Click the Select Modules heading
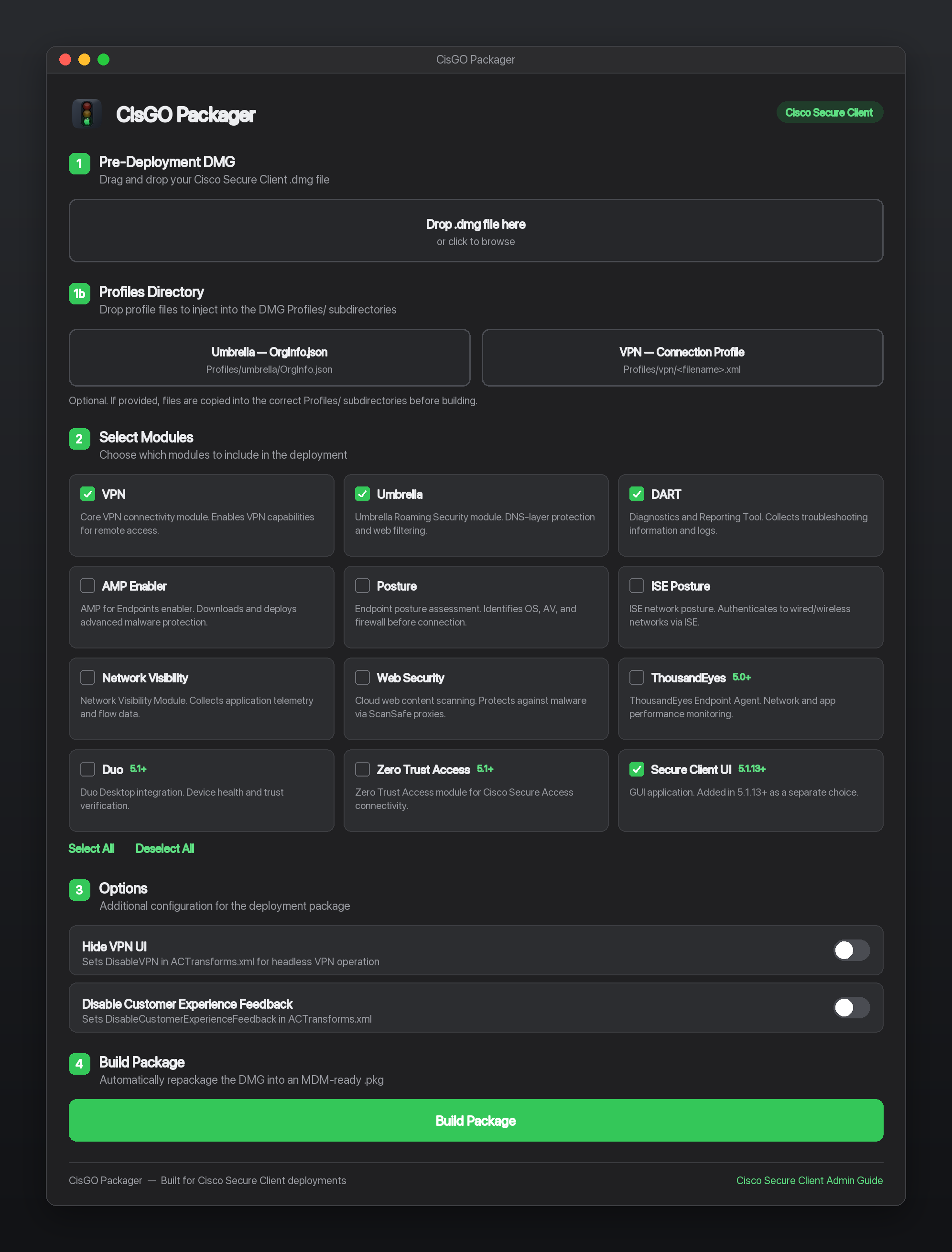This screenshot has width=952, height=1252. [146, 437]
